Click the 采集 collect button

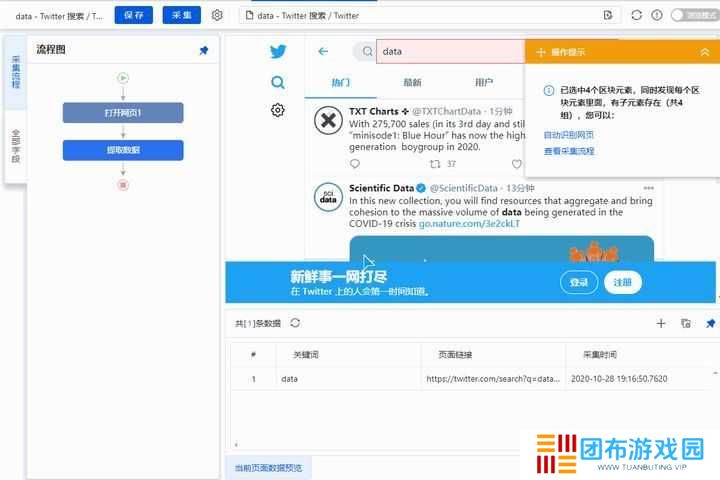tap(181, 15)
